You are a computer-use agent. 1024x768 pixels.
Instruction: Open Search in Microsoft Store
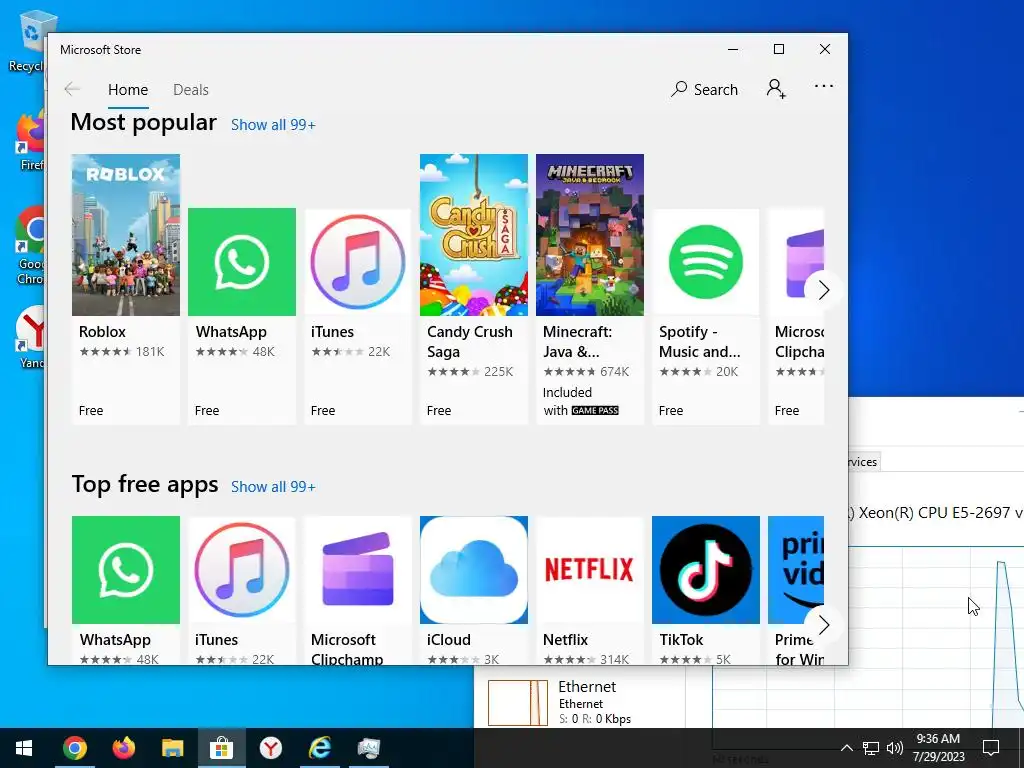pyautogui.click(x=704, y=89)
